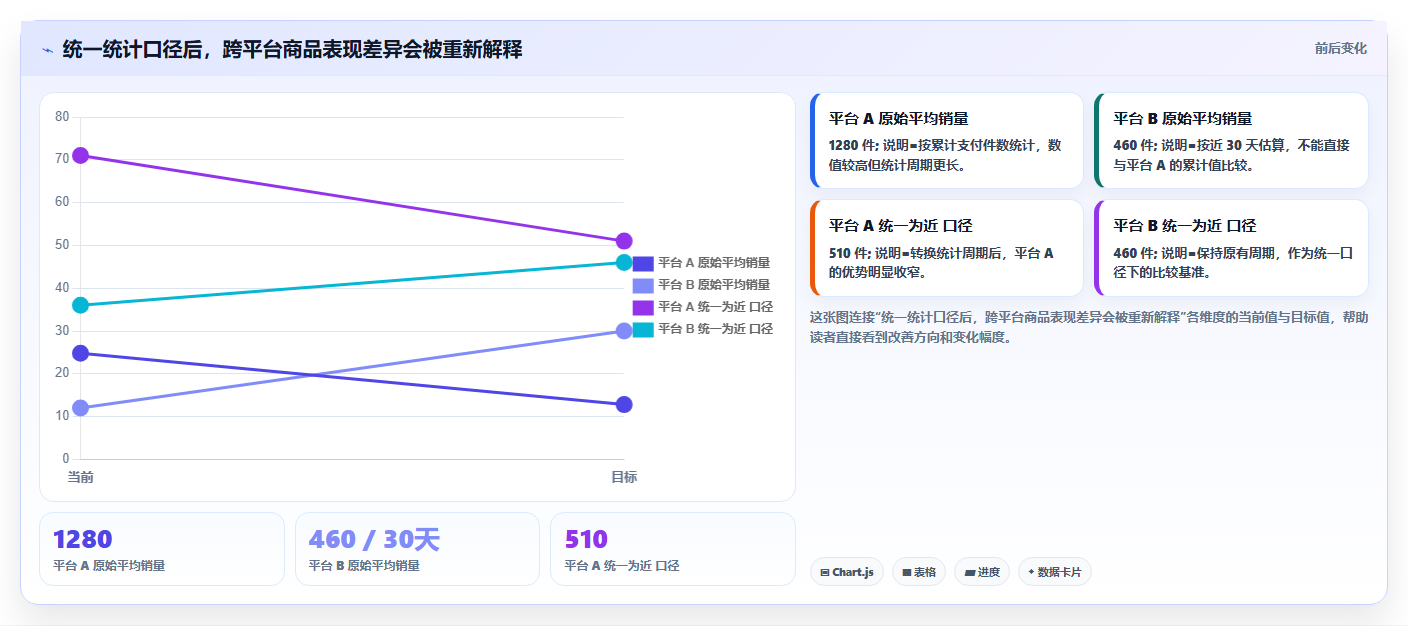1408x626 pixels.
Task: Click the cyan data point at 当前
Action: point(81,305)
